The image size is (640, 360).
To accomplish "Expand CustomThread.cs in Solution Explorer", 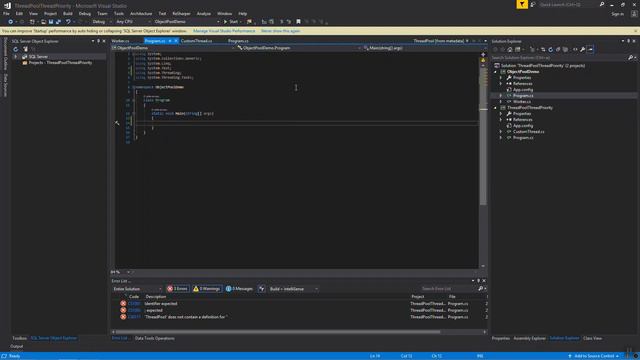I will tap(501, 132).
